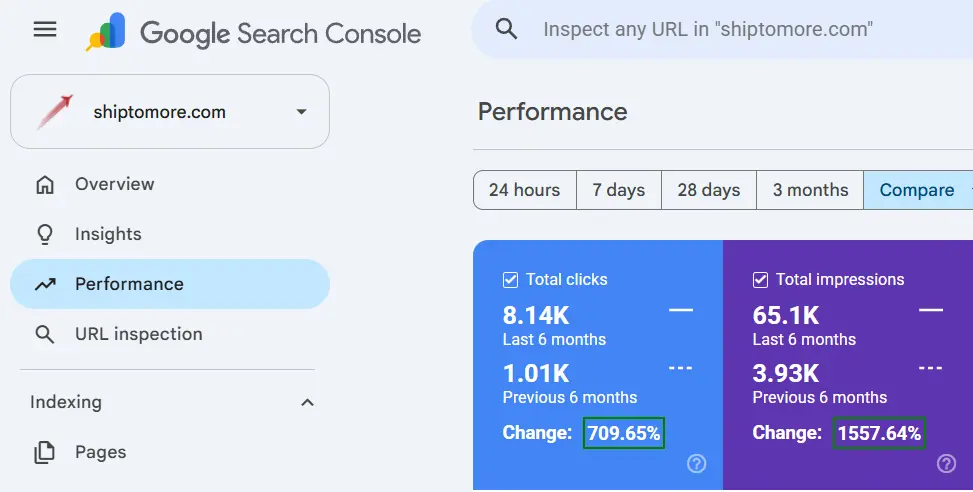Go to Overview in the sidebar
This screenshot has height=492, width=973.
click(170, 184)
